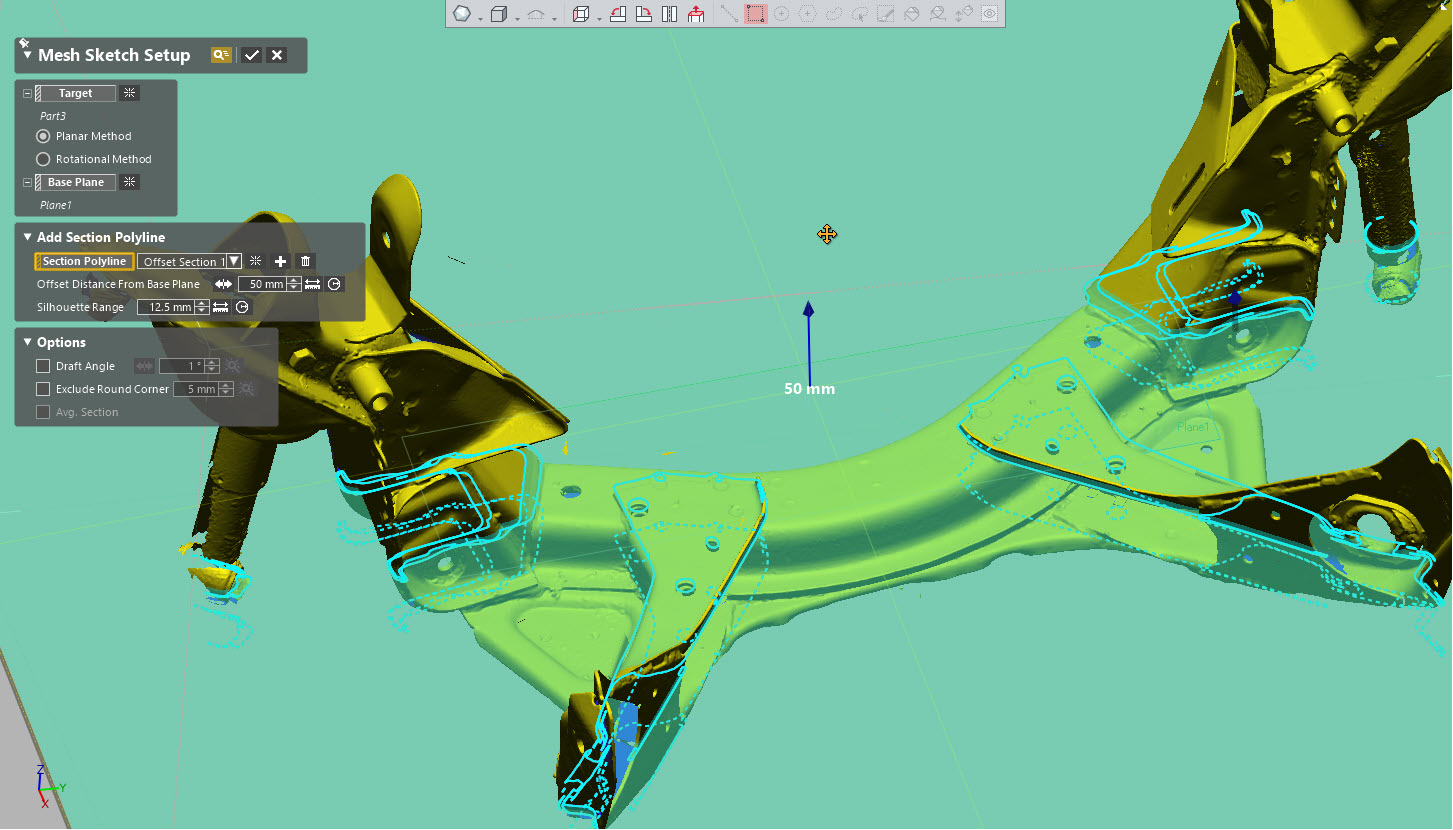
Task: Click the Target selection button
Action: click(75, 93)
